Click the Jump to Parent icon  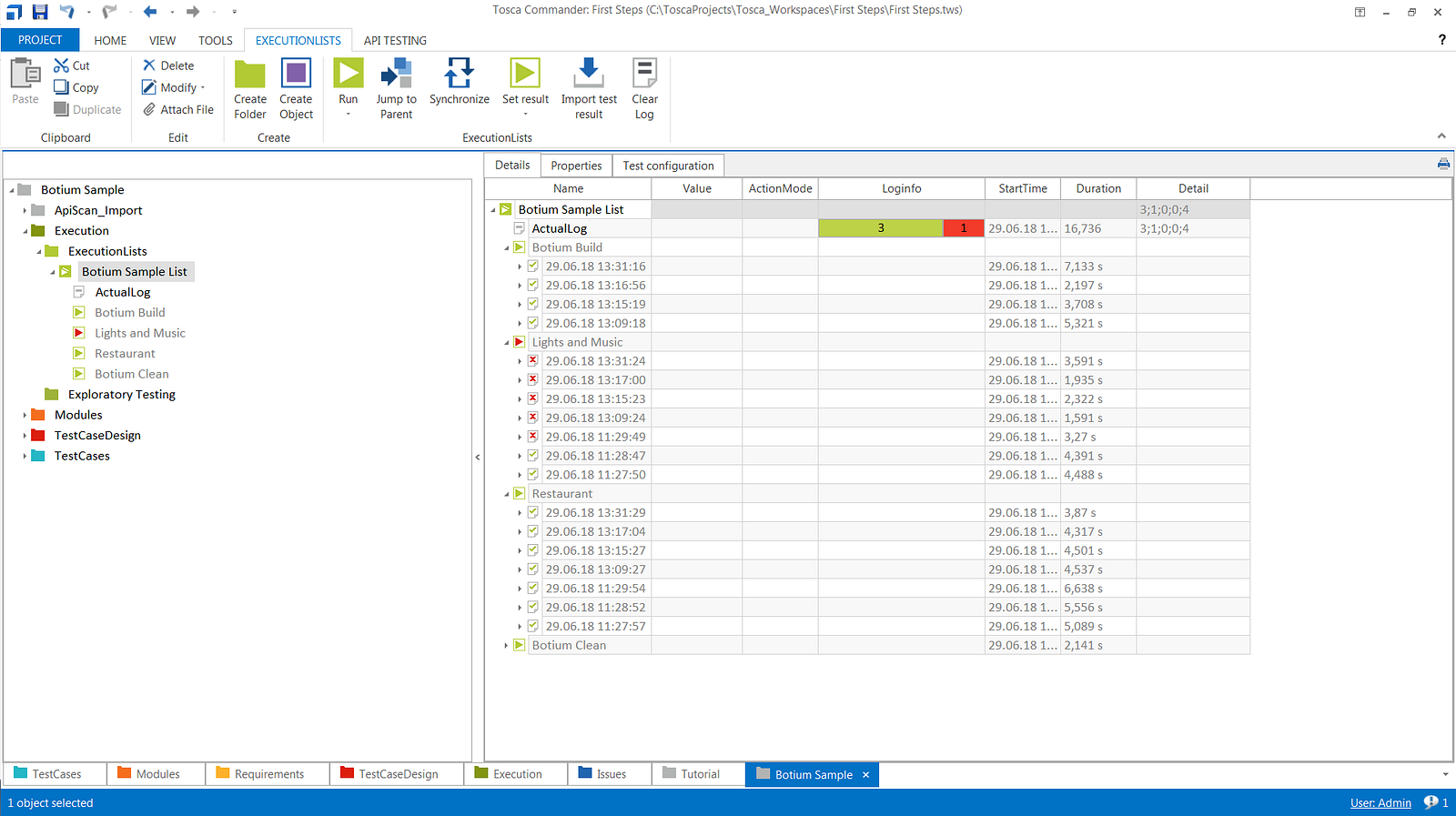click(x=397, y=74)
